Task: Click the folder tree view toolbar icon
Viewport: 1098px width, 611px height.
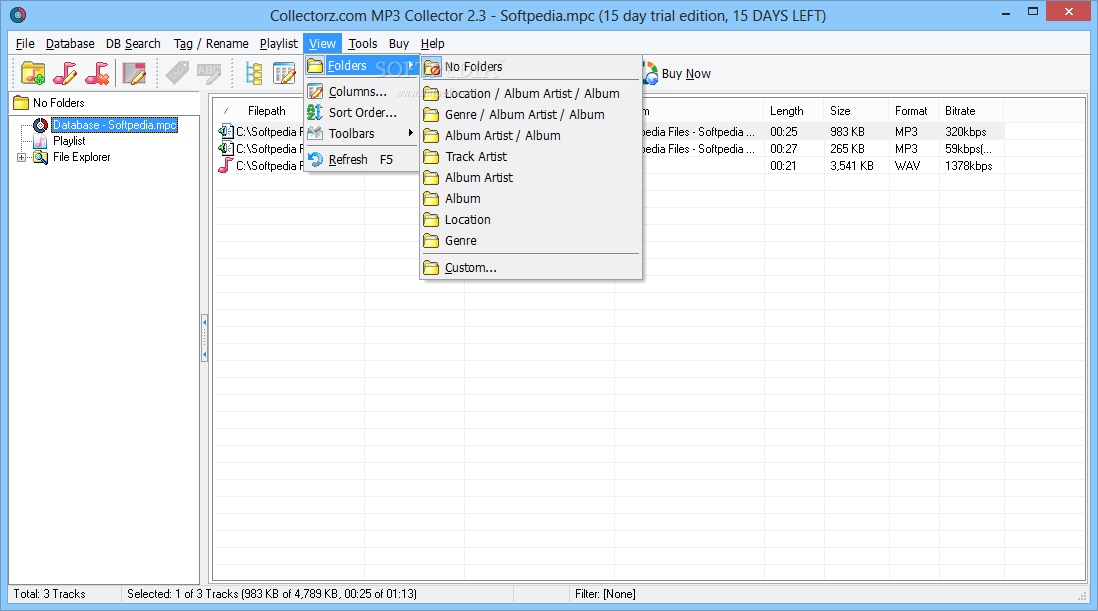Action: click(253, 73)
